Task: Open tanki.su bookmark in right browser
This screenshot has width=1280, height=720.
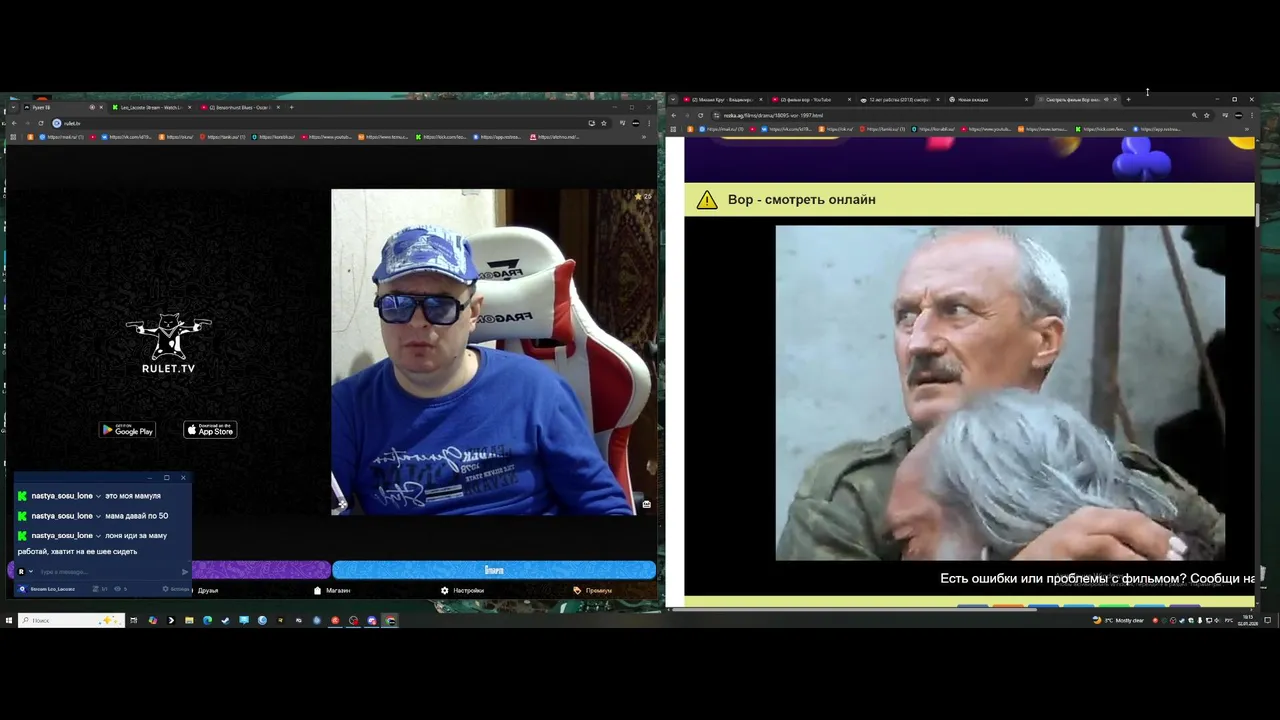Action: coord(882,129)
